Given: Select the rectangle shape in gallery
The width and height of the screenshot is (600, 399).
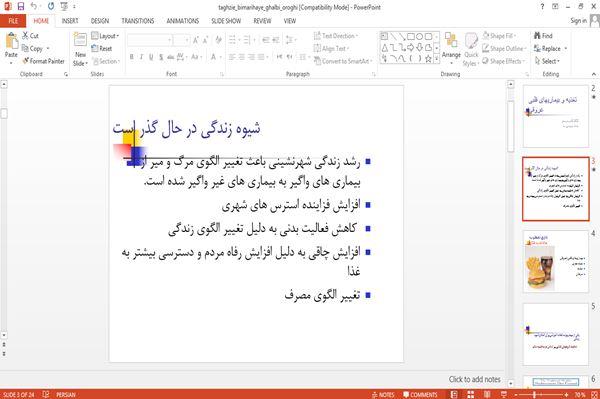Looking at the screenshot, I should tap(411, 37).
